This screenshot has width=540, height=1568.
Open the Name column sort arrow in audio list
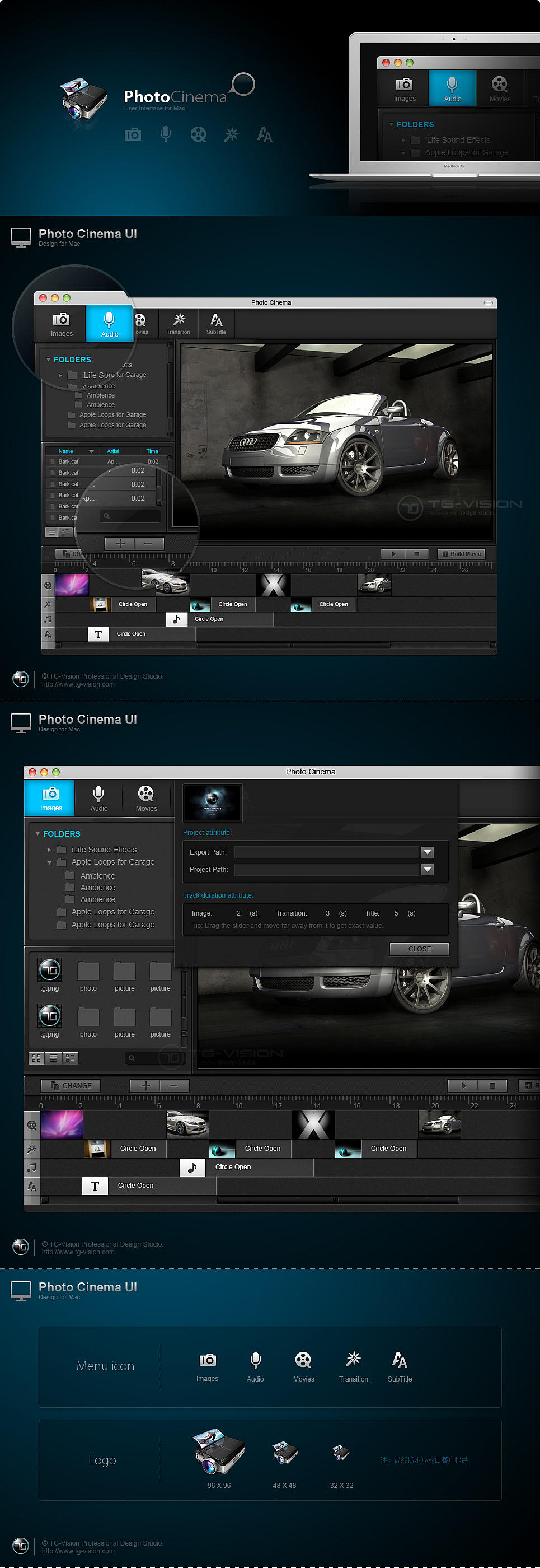(91, 452)
